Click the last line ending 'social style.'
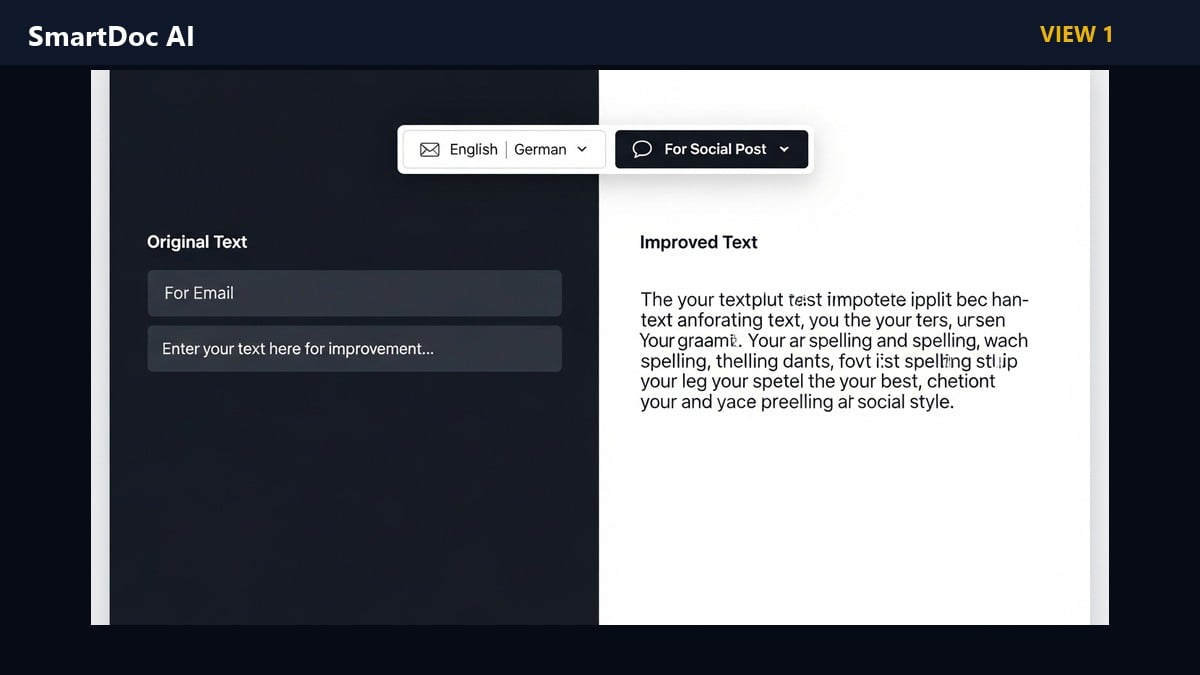 click(797, 402)
